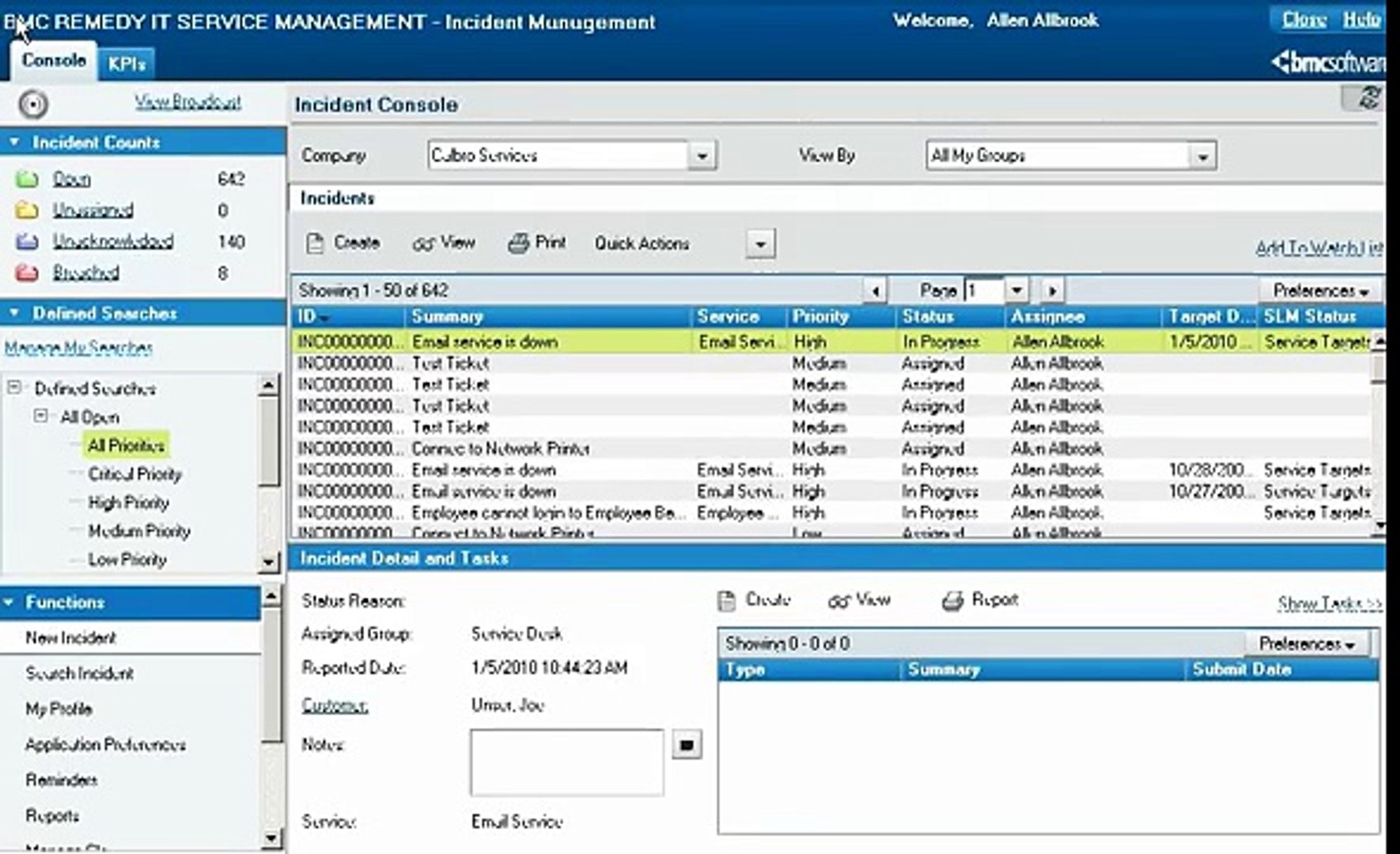
Task: Open Reminders function
Action: point(61,780)
